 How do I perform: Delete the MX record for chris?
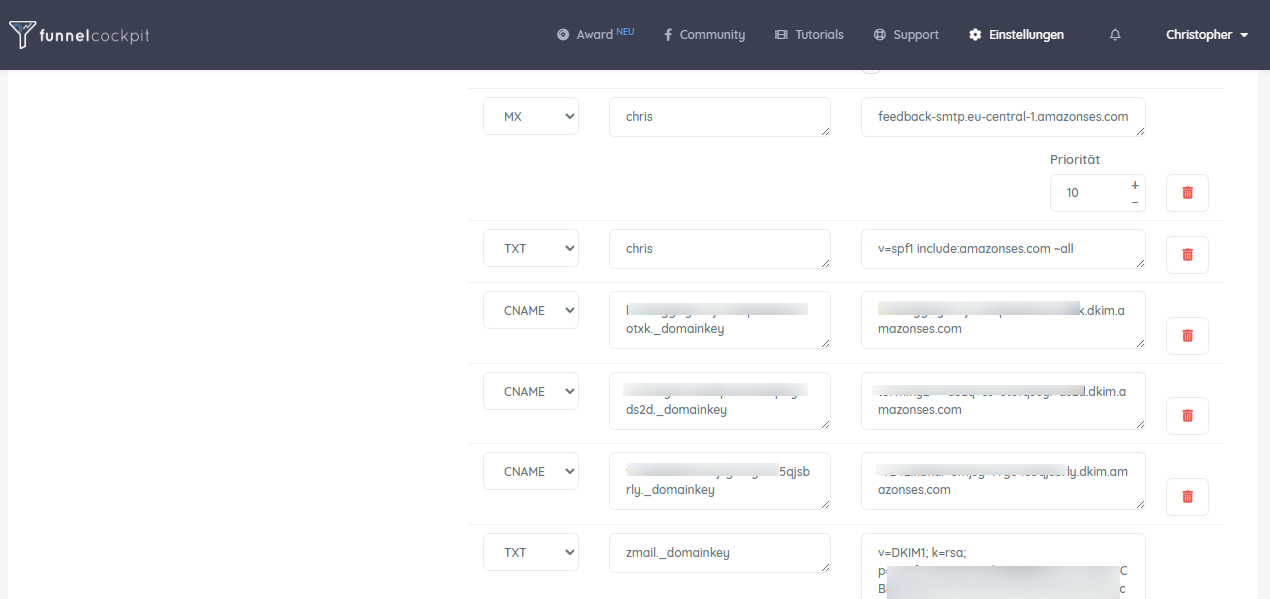(1187, 193)
